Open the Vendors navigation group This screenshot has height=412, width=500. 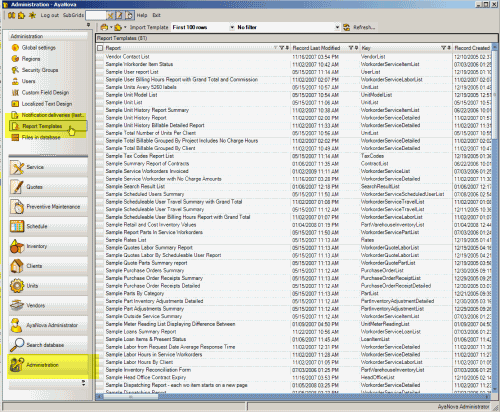tap(48, 305)
